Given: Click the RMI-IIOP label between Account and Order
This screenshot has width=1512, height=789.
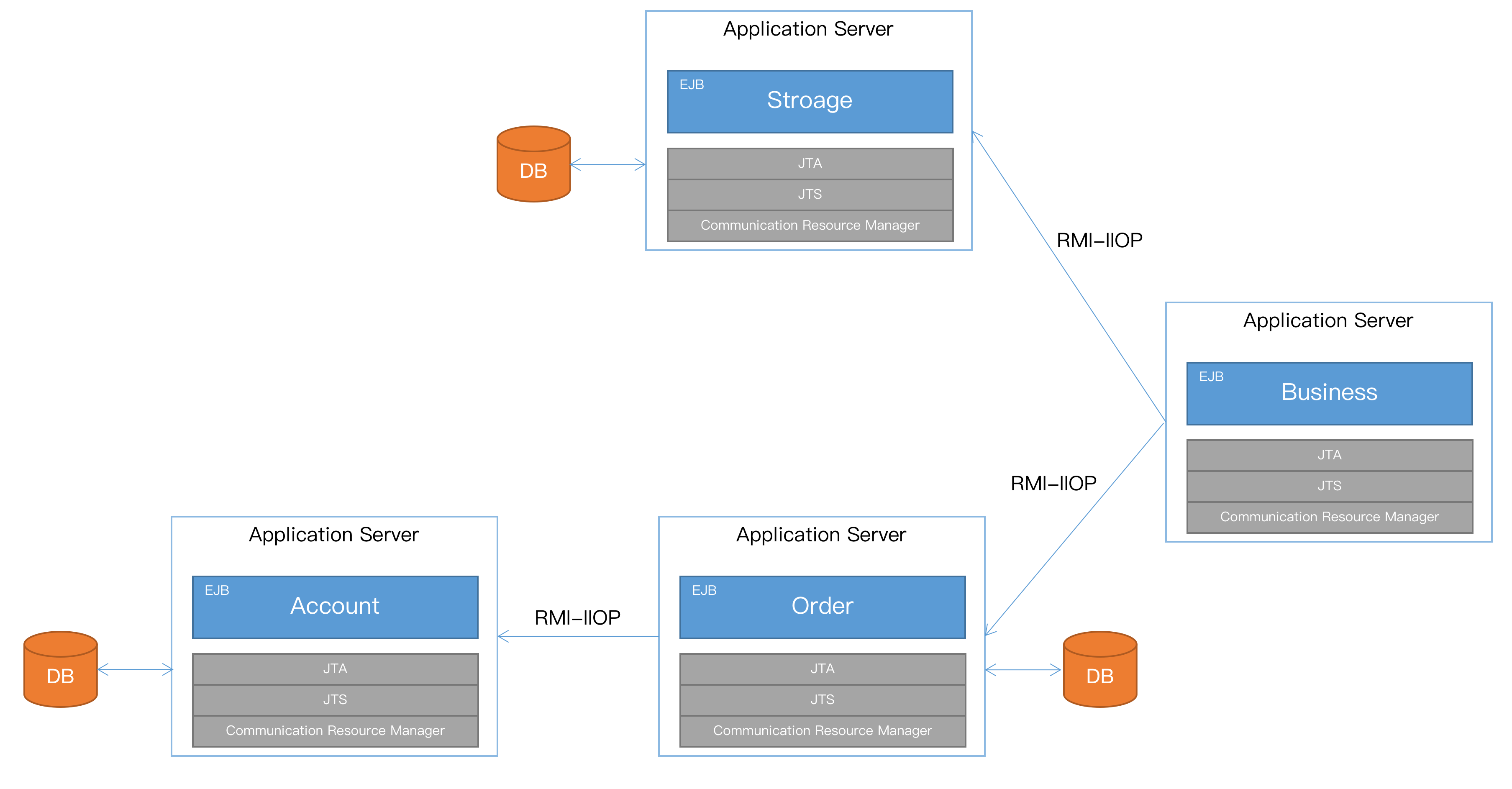Looking at the screenshot, I should tap(578, 617).
